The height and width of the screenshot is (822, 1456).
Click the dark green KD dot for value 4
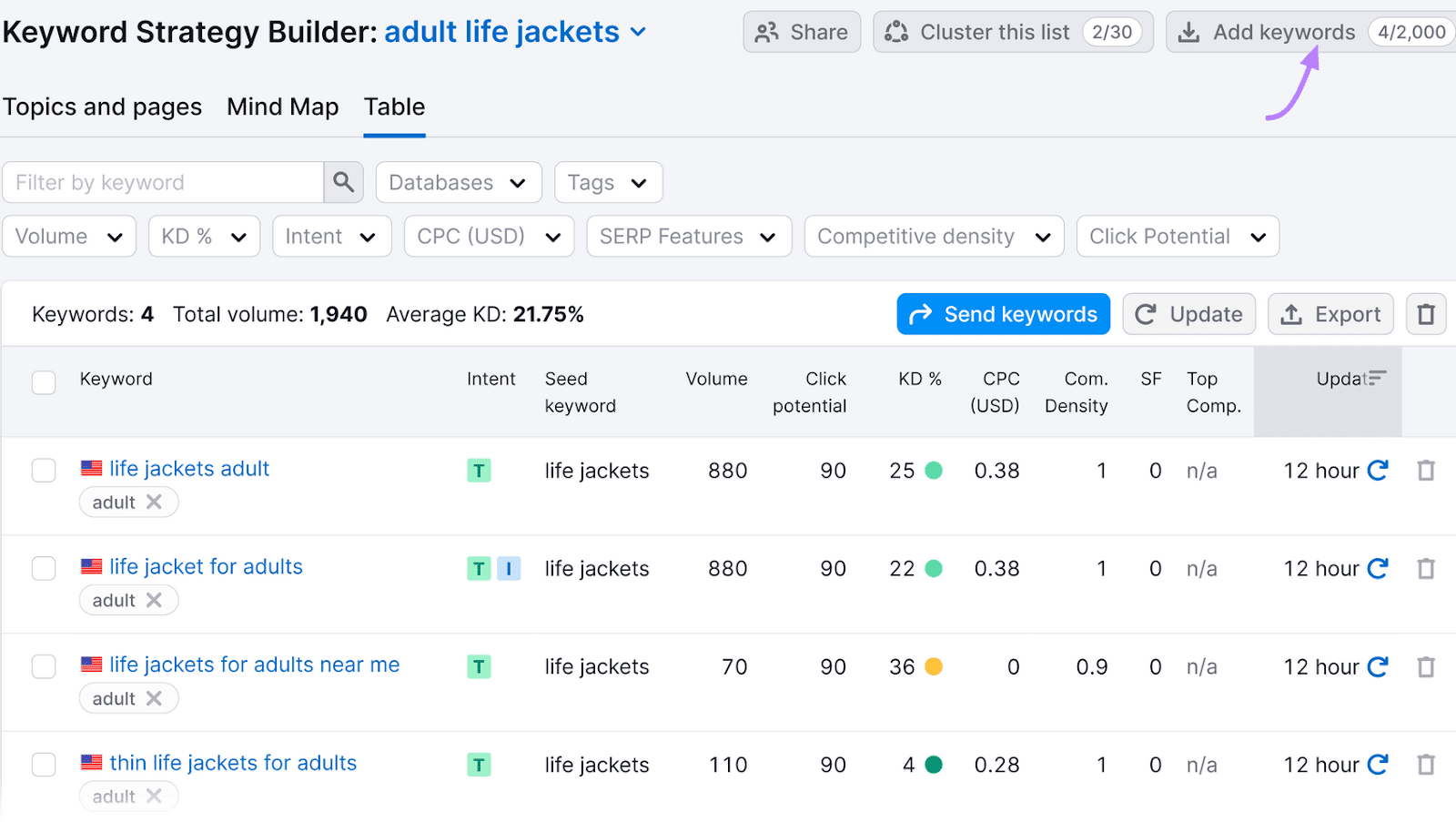tap(933, 765)
